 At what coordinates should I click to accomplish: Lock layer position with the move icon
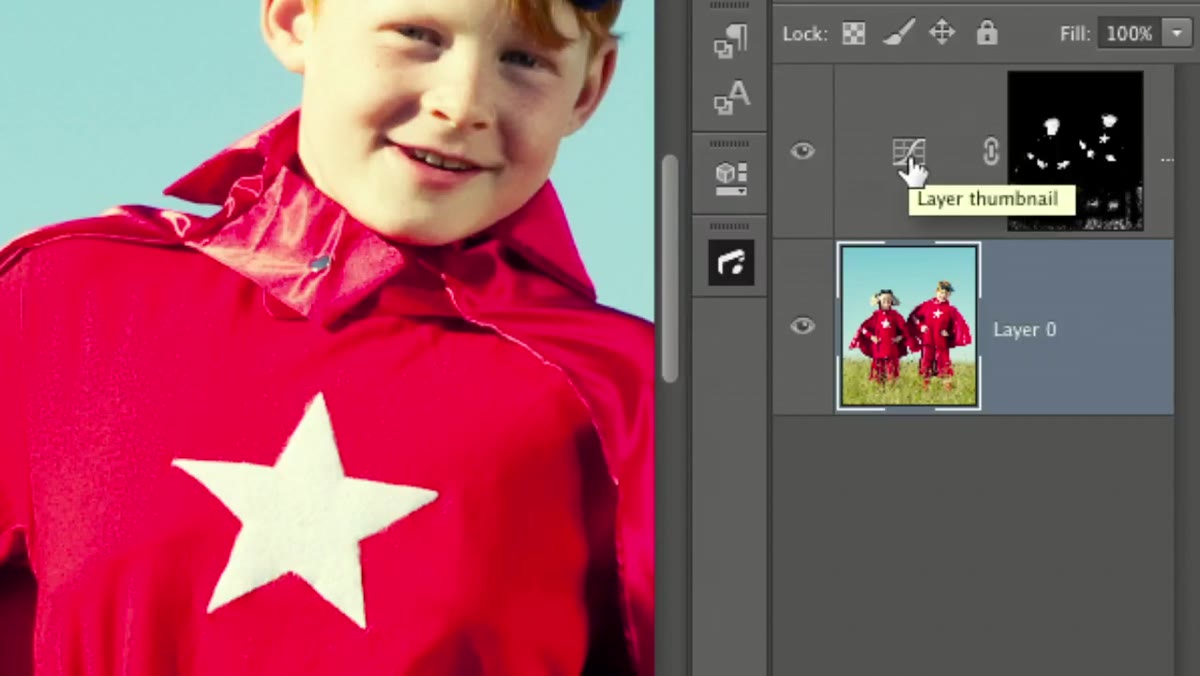click(942, 33)
